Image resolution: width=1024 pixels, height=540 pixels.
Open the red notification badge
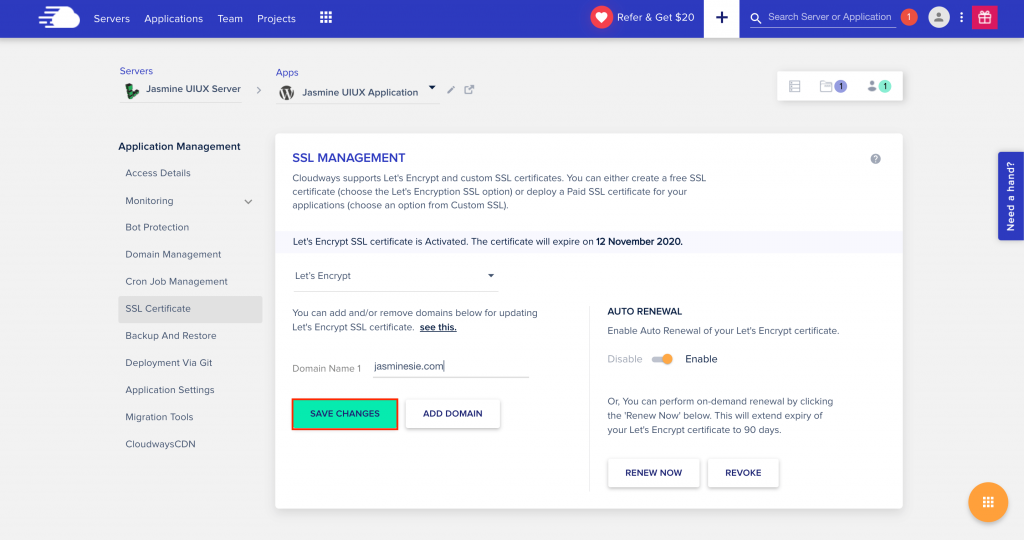[x=908, y=18]
